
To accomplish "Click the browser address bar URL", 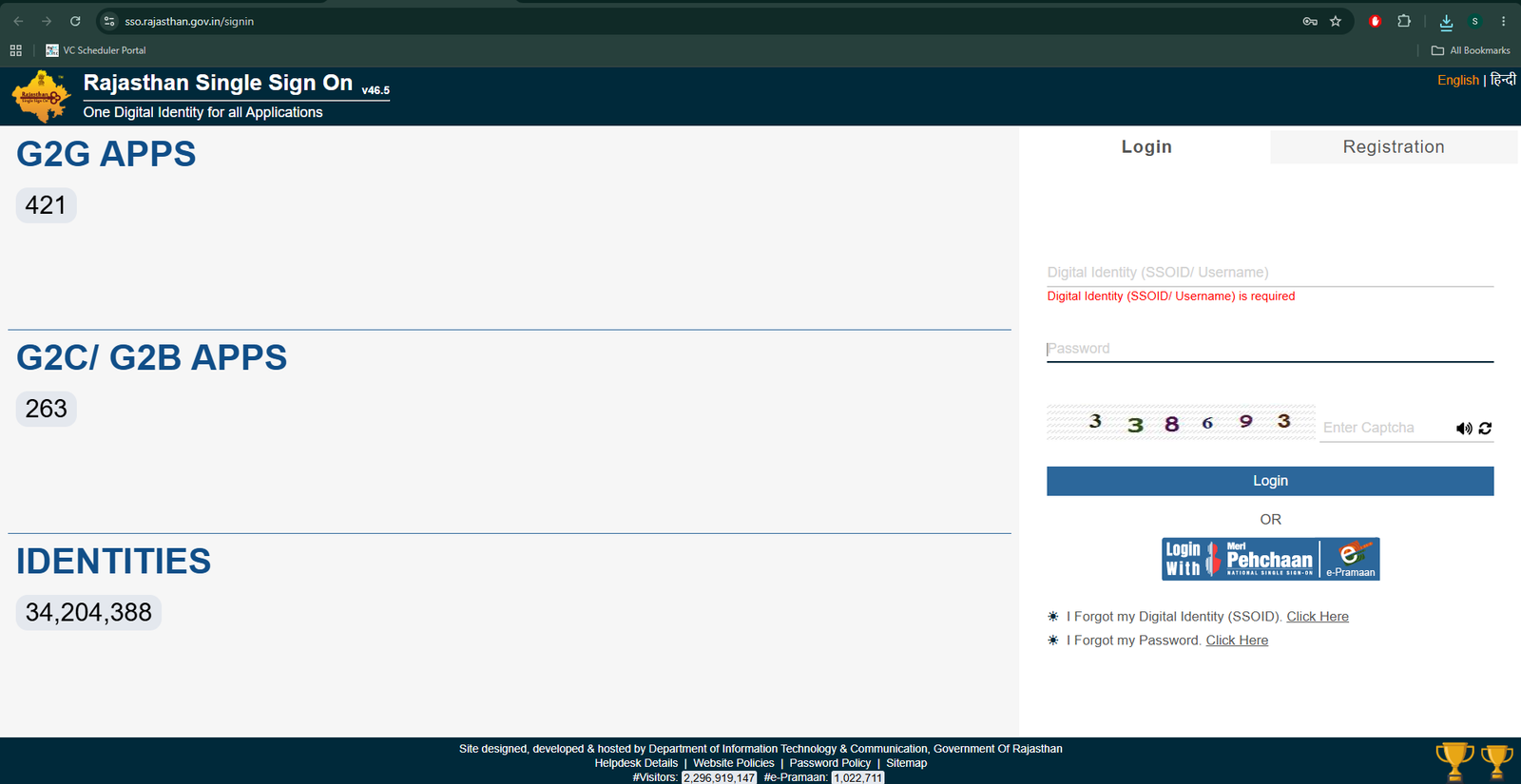I will coord(189,21).
